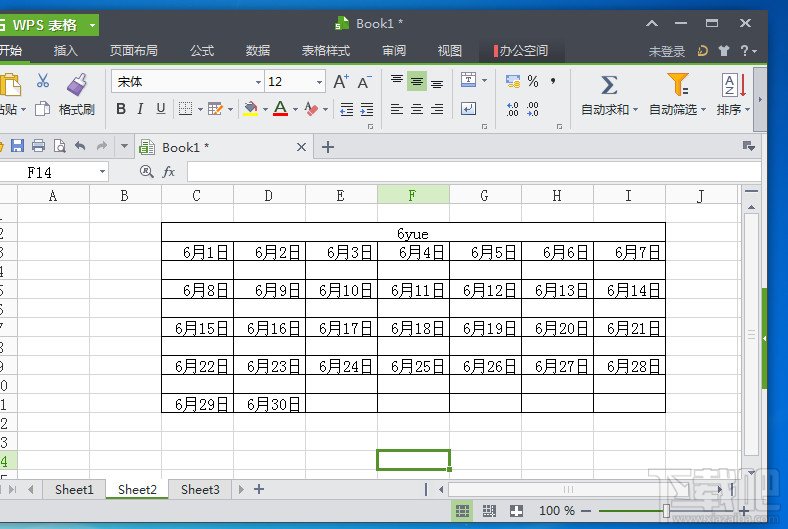Screen dimensions: 788x529
Task: Click column F header
Action: (x=413, y=195)
